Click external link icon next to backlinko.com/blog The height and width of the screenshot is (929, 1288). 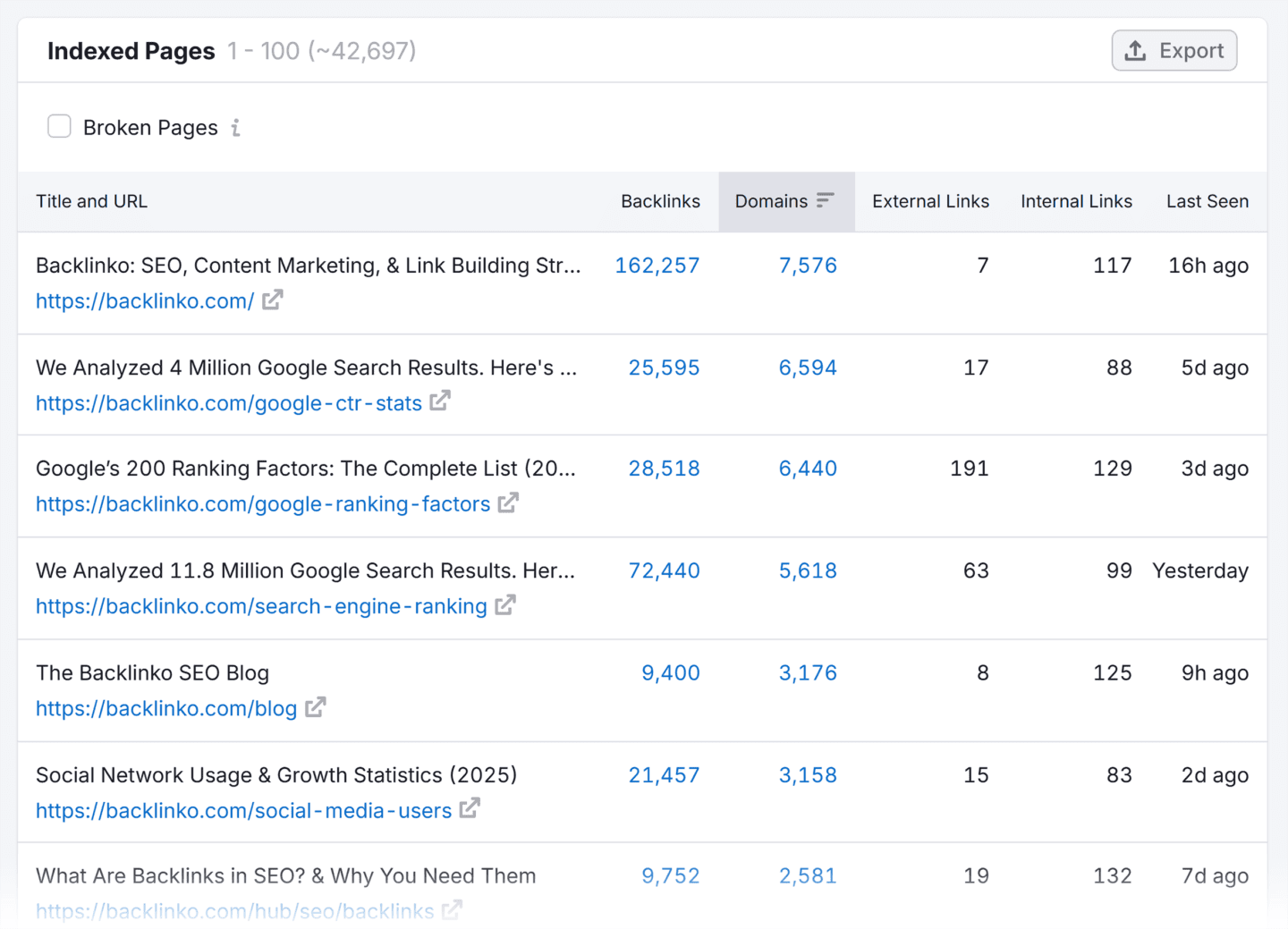pyautogui.click(x=316, y=707)
